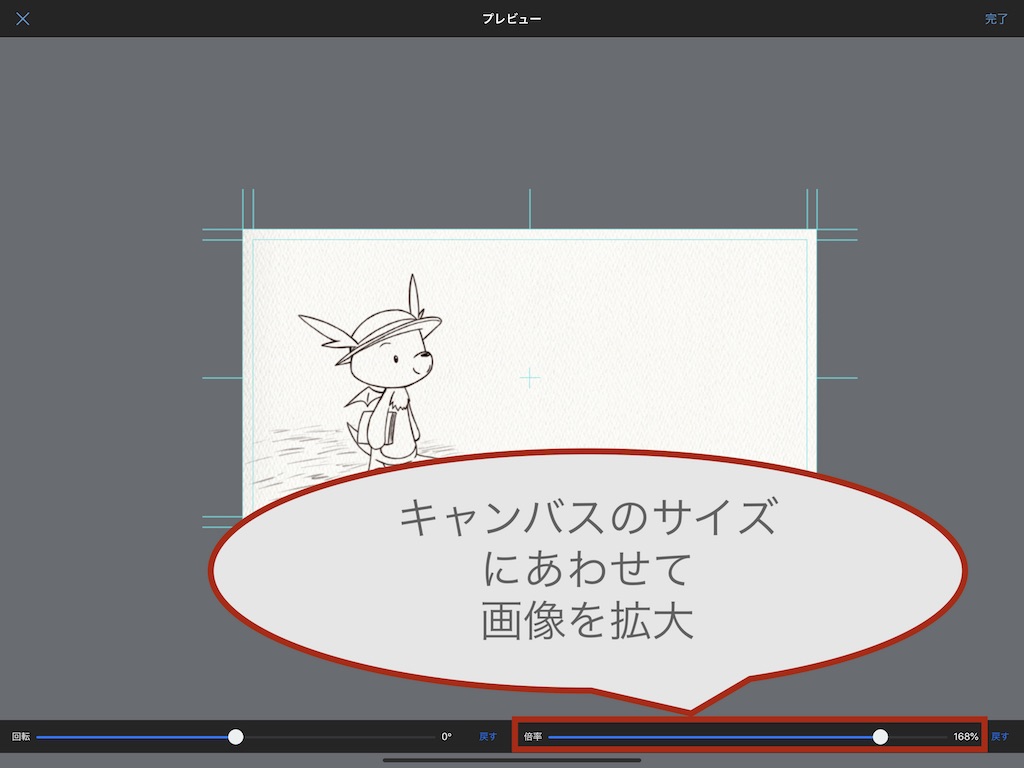This screenshot has height=768, width=1024.
Task: Click the 倍率 label
Action: (x=532, y=737)
